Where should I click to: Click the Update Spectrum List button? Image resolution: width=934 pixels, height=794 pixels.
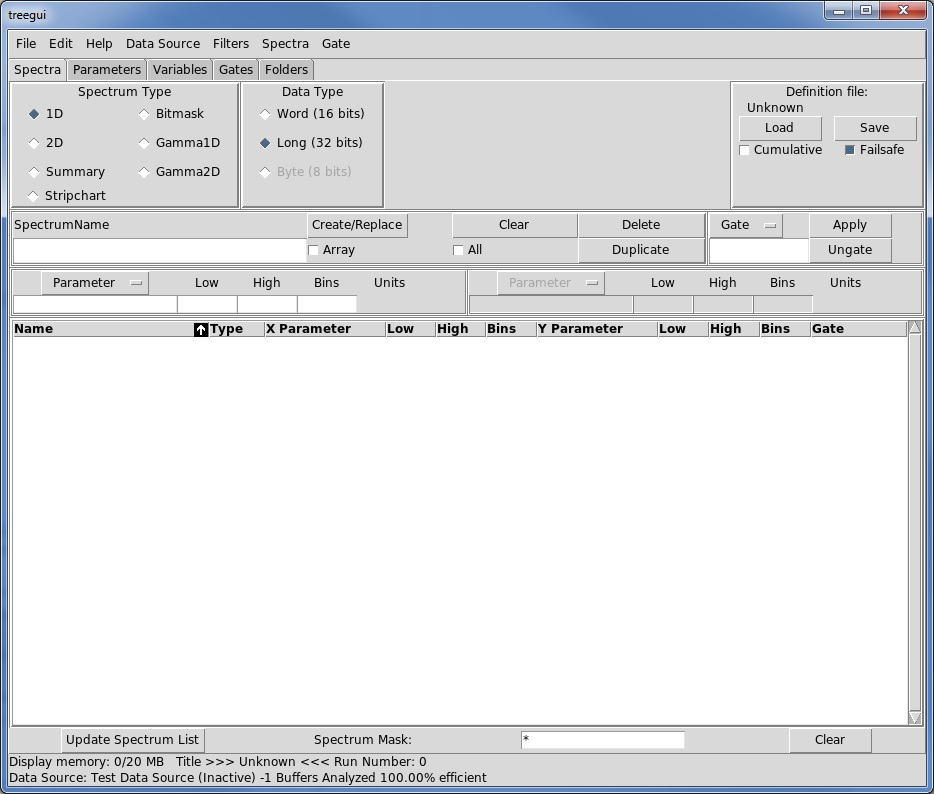[x=132, y=740]
